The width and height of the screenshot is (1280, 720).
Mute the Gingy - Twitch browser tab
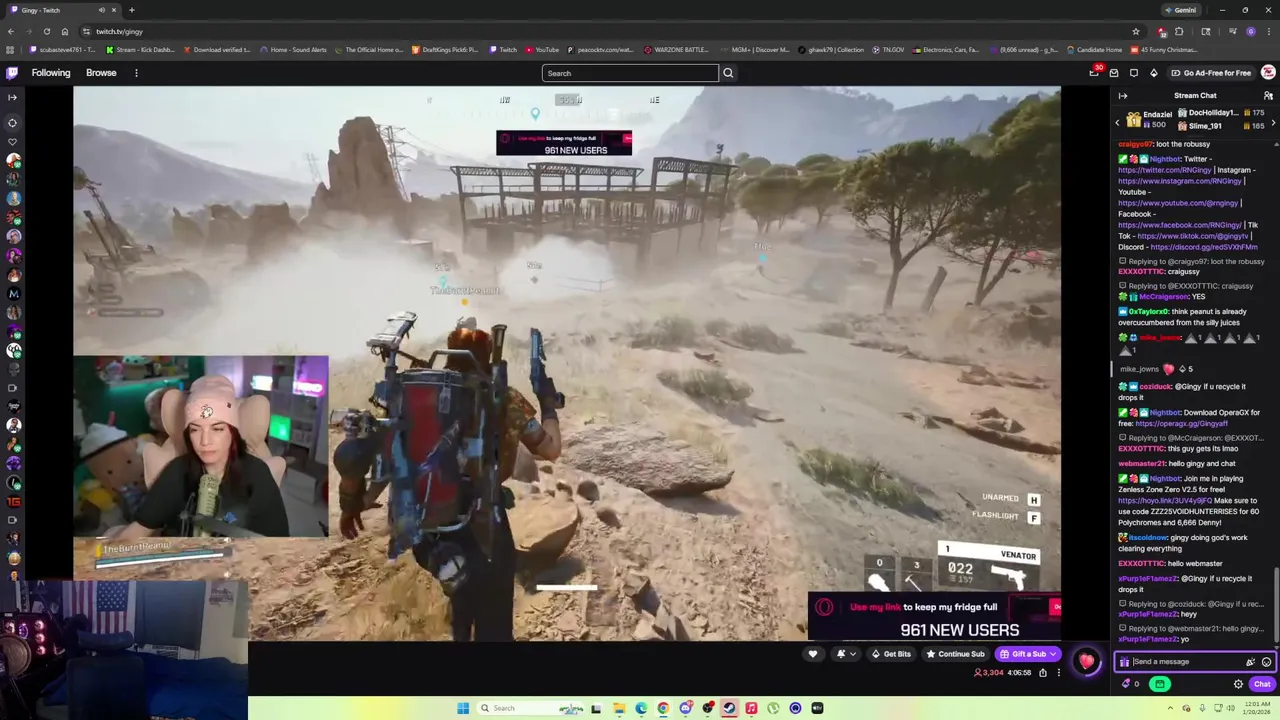(x=102, y=10)
